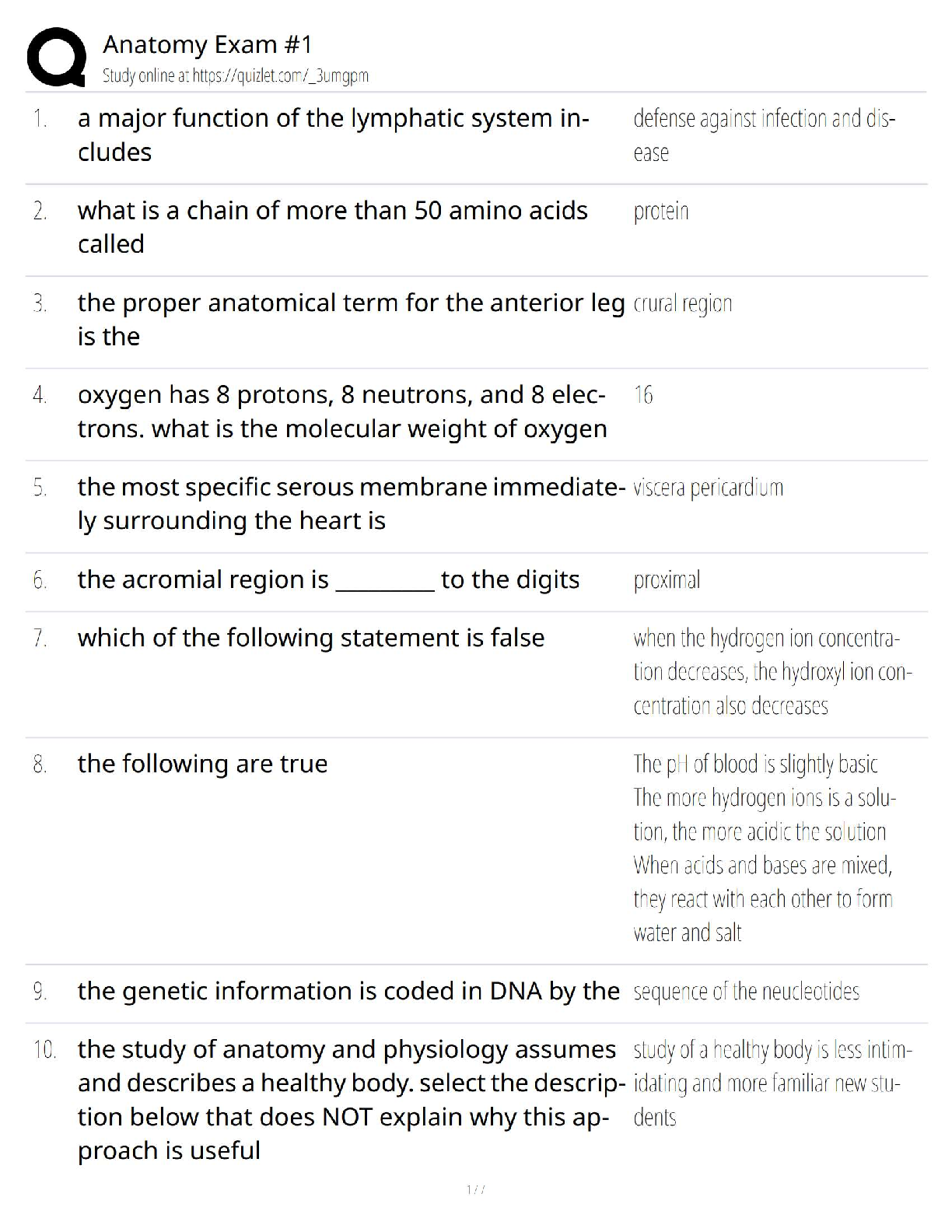
Task: Select question 5 about serous membrane
Action: click(x=350, y=503)
